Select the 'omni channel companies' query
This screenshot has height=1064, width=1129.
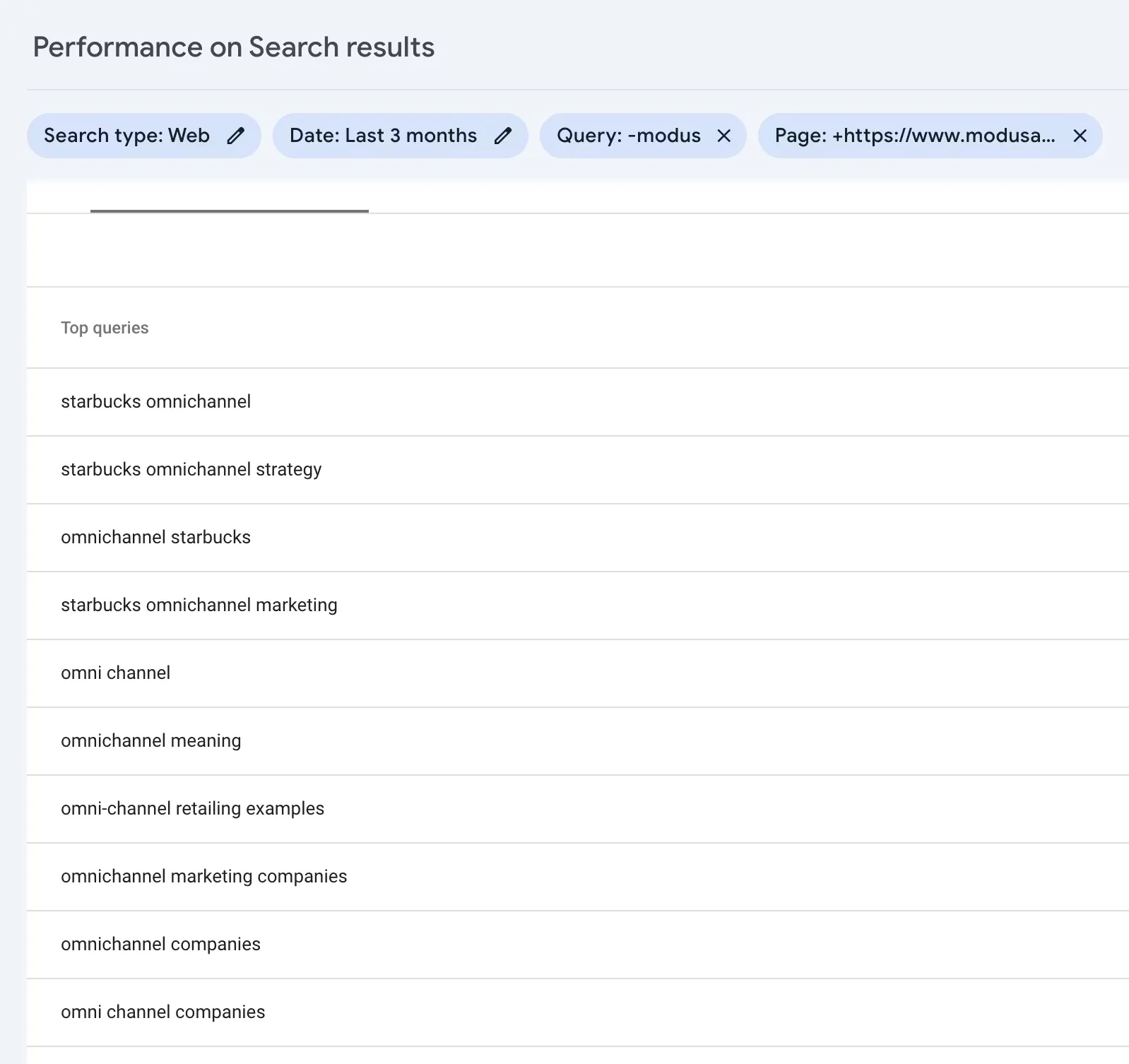coord(163,1012)
